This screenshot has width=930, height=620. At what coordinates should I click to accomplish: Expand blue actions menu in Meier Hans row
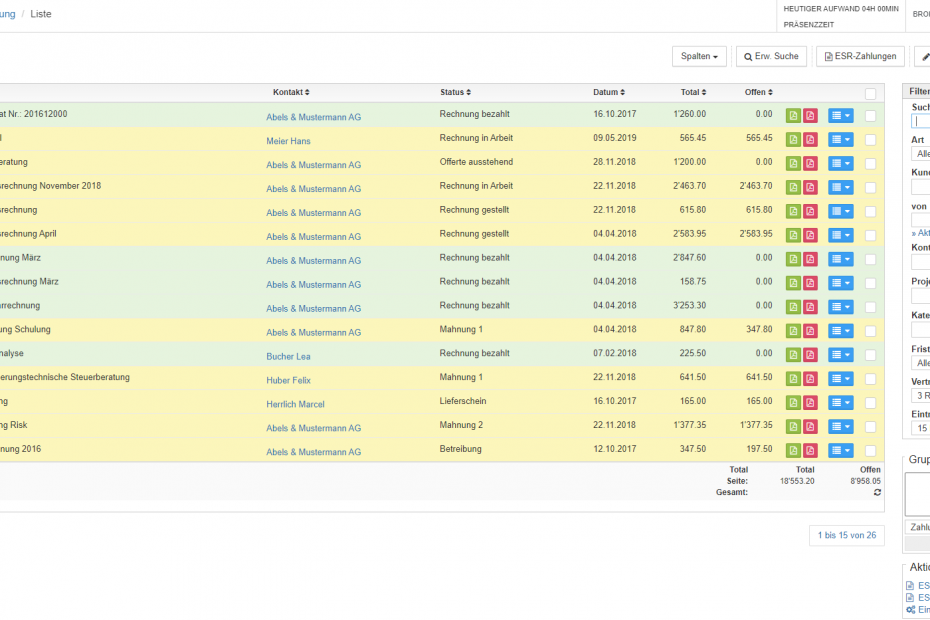840,139
